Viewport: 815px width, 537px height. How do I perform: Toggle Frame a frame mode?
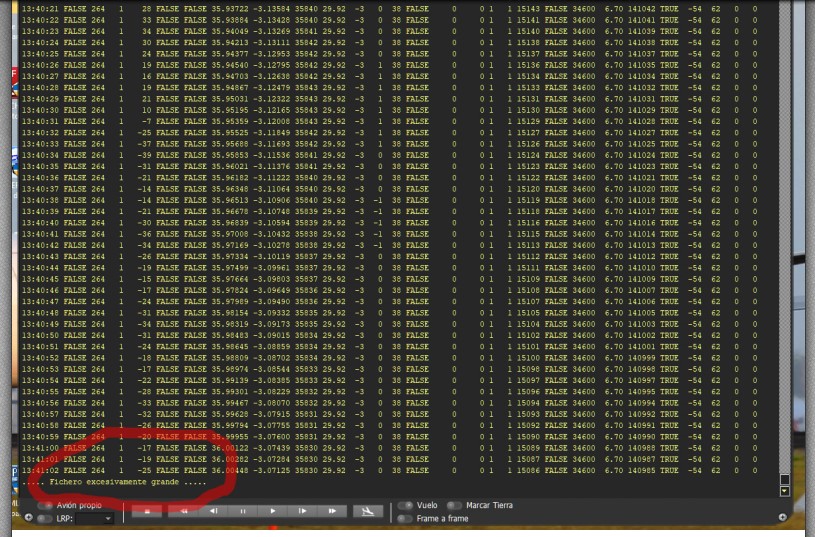click(405, 519)
